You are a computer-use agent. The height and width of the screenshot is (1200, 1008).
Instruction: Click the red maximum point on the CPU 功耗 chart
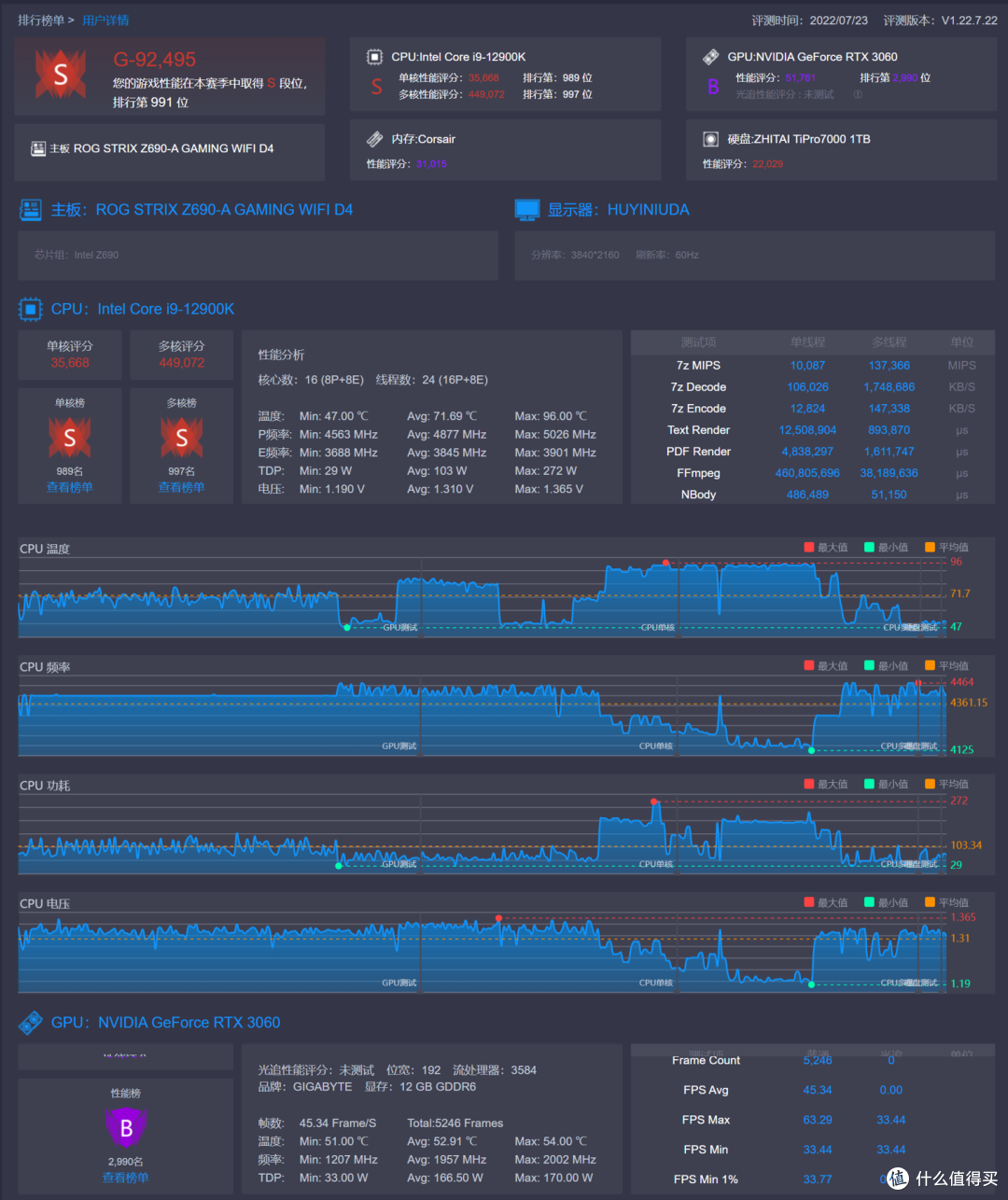point(654,802)
